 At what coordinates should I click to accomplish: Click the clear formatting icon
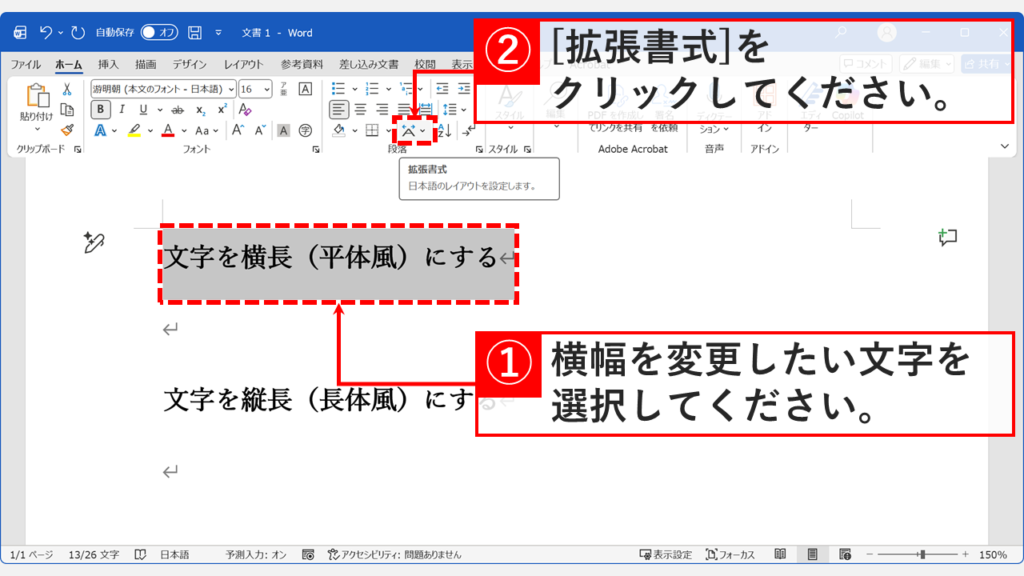245,110
